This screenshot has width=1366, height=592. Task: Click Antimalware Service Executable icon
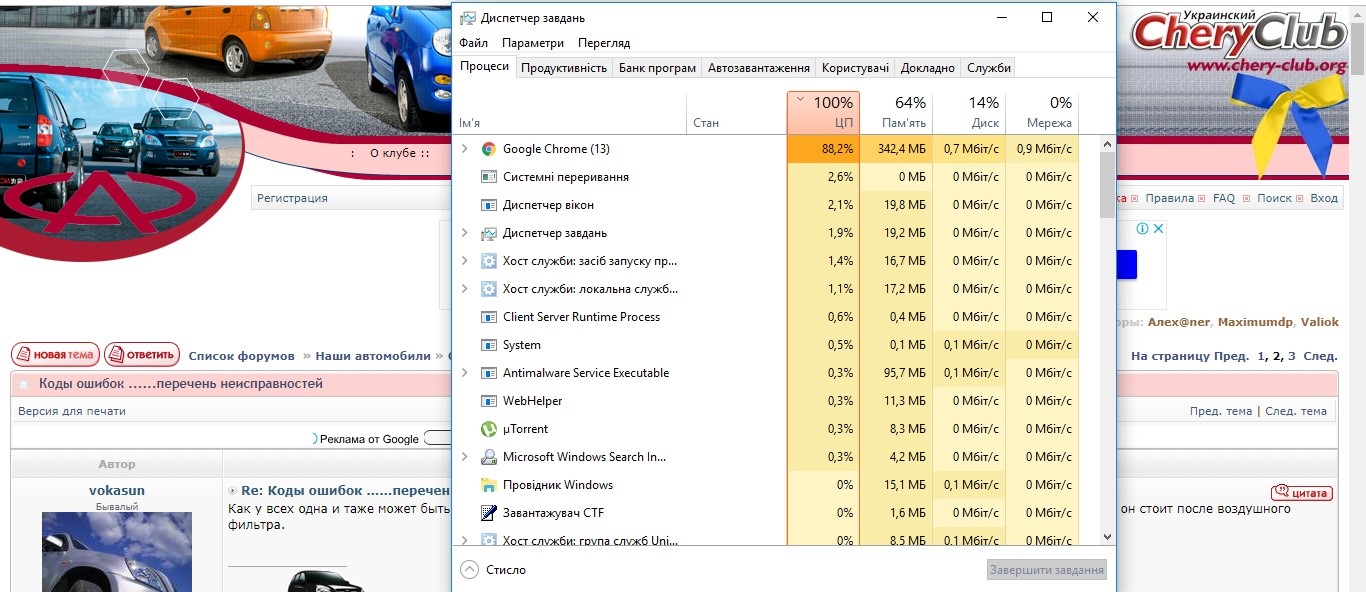(488, 373)
